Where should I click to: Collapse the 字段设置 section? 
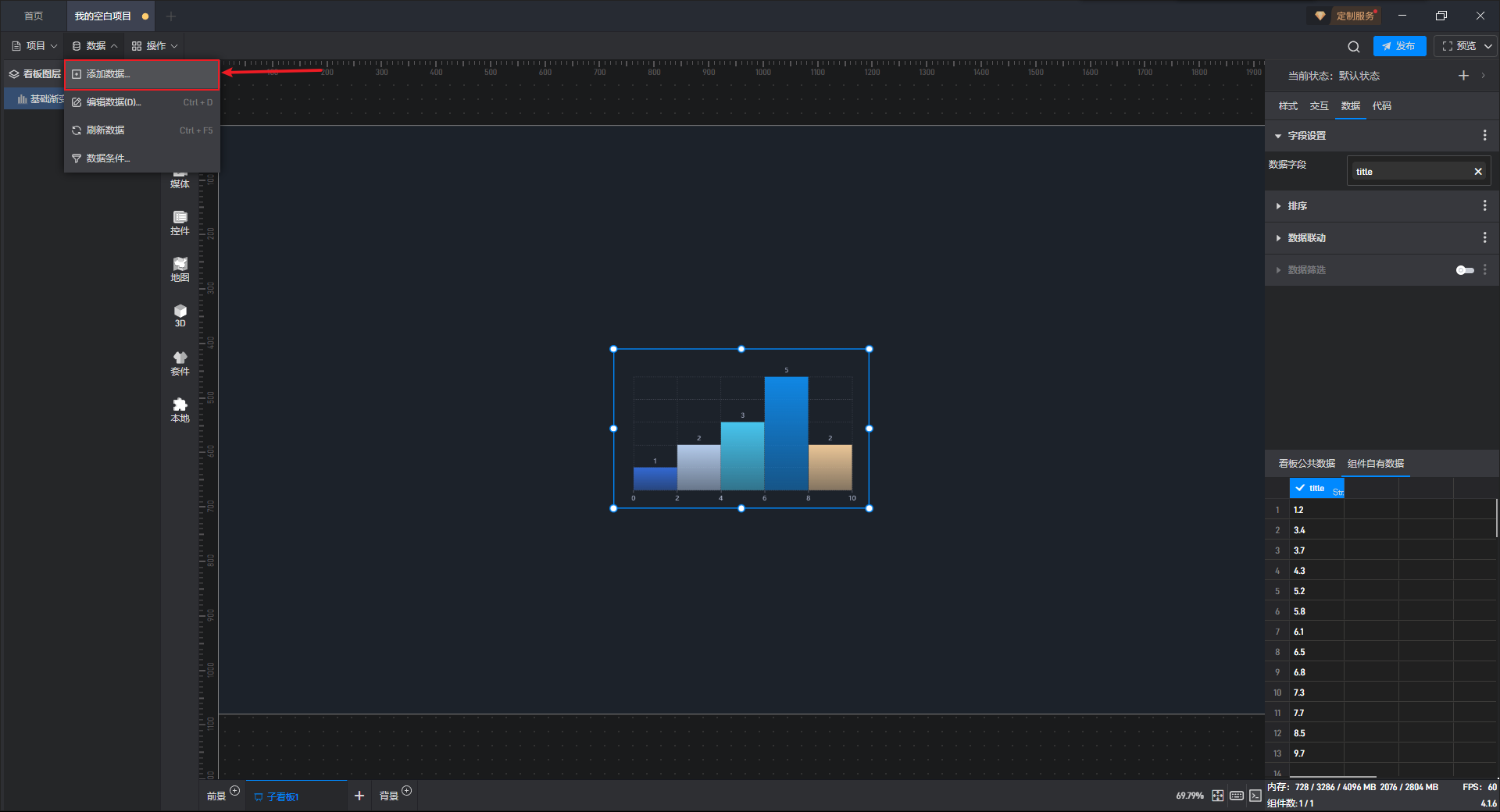(x=1278, y=136)
